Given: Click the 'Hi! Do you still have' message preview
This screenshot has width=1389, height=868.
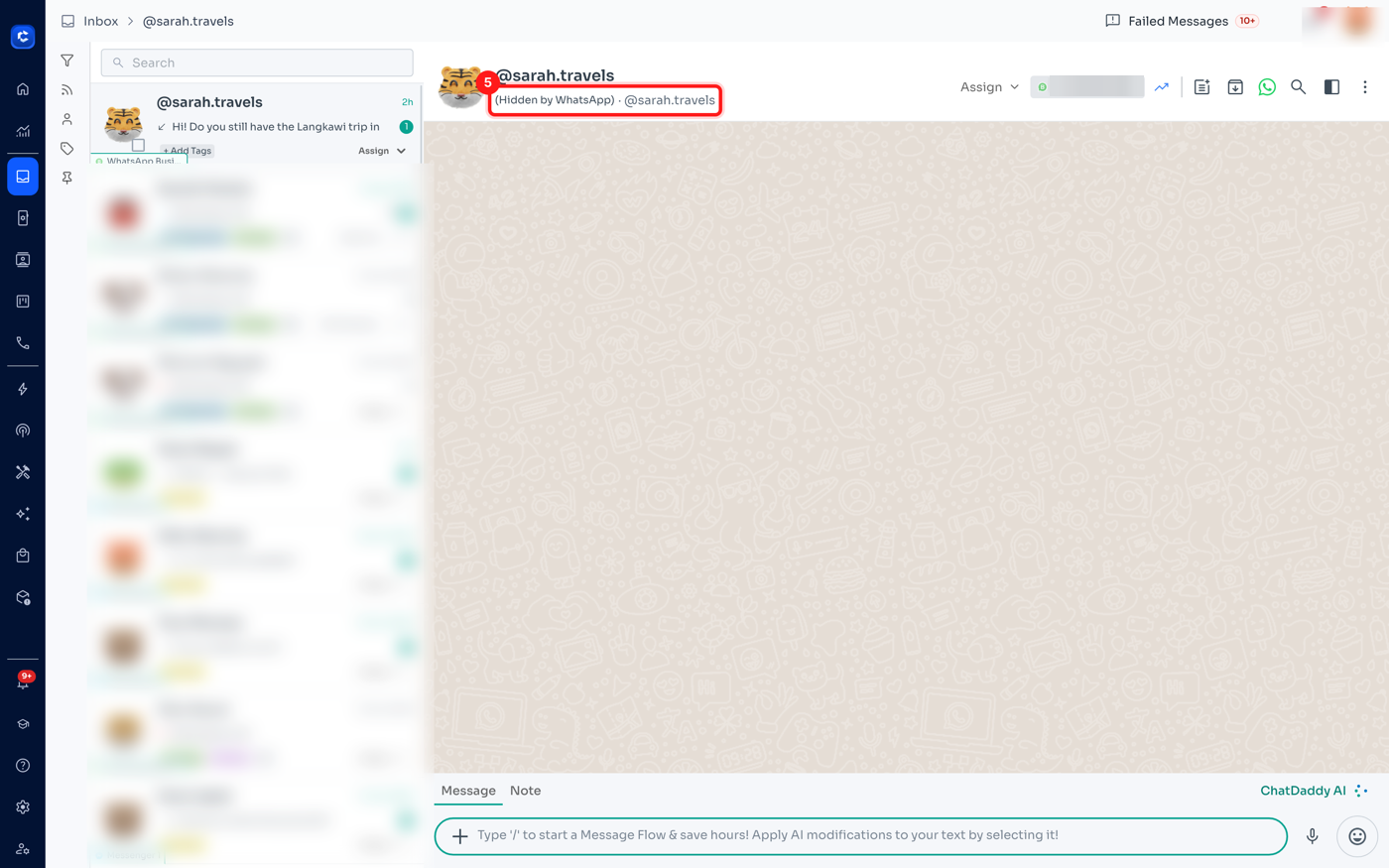Looking at the screenshot, I should (x=276, y=127).
